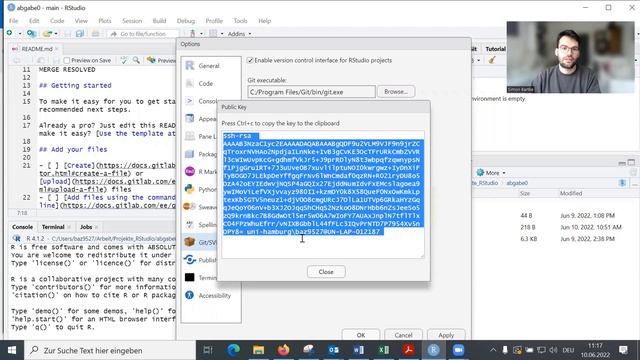Open Zoom from the taskbar
This screenshot has height=360, width=640.
point(458,350)
